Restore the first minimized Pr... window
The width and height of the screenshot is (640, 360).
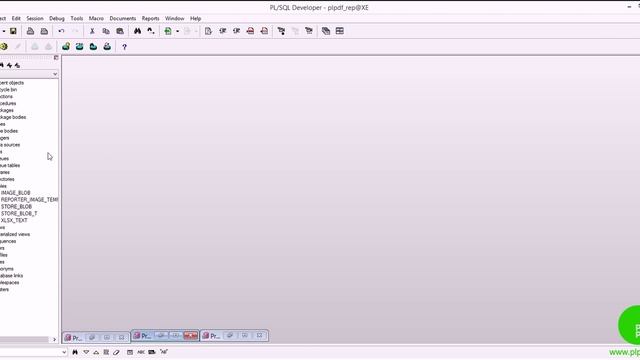(x=92, y=338)
